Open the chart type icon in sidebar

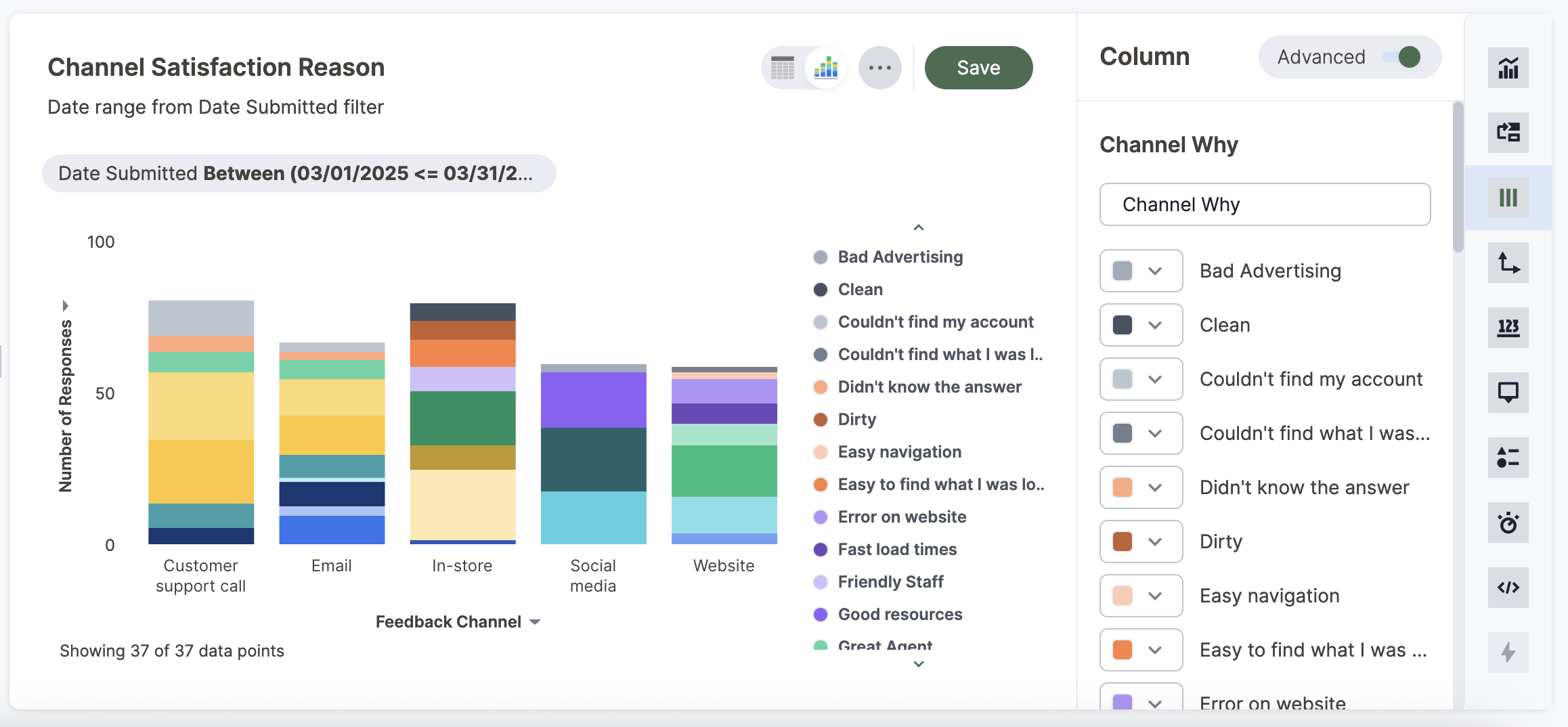click(x=1508, y=68)
